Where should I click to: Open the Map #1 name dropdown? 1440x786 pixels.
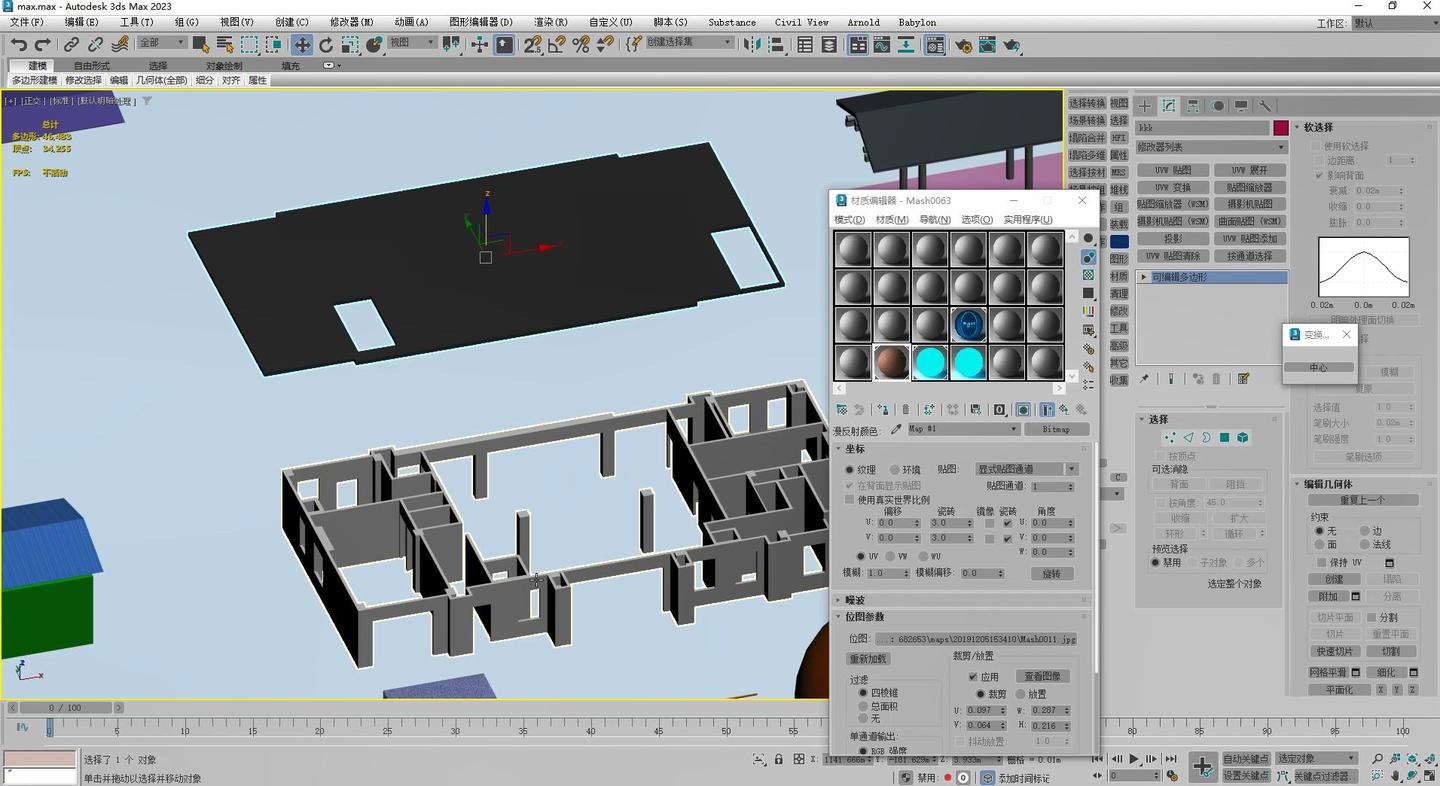tap(963, 429)
